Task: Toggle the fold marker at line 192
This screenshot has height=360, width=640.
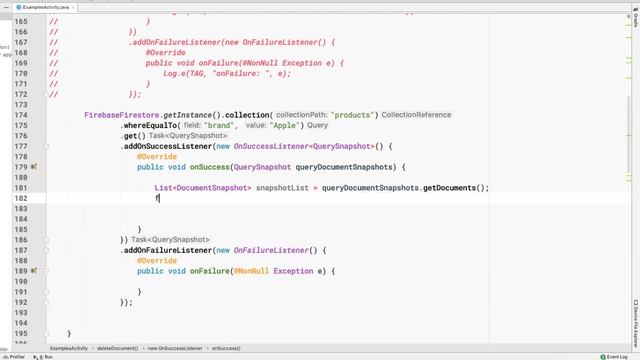Action: coord(46,302)
